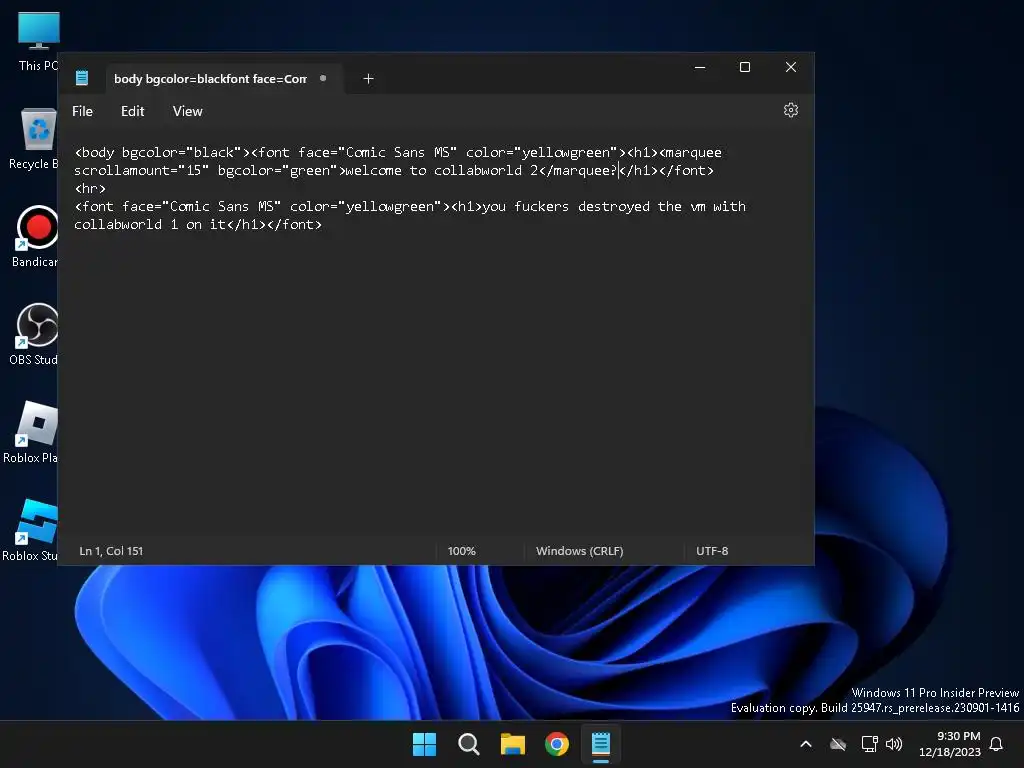Select the OBS Studio desktop shortcut

[34, 334]
